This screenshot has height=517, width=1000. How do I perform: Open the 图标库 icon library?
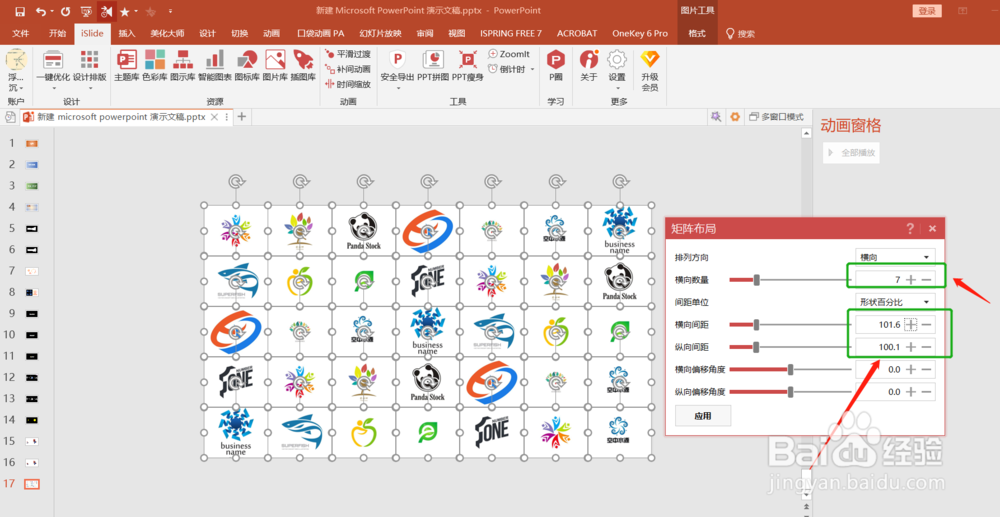coord(247,66)
